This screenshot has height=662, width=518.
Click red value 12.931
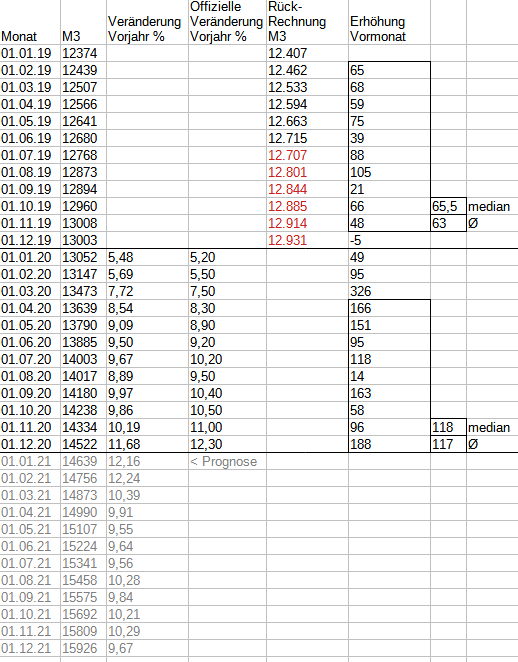(307, 240)
